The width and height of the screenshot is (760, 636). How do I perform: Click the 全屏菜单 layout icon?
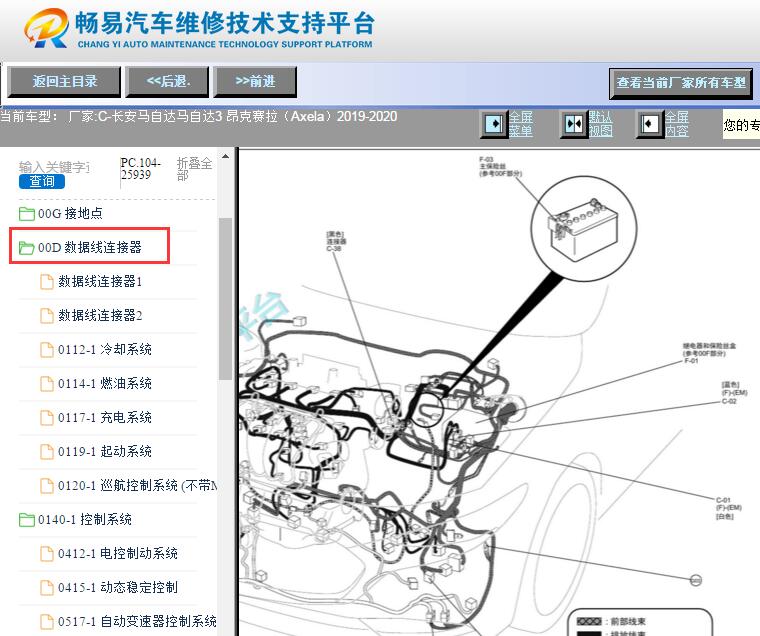tap(494, 124)
